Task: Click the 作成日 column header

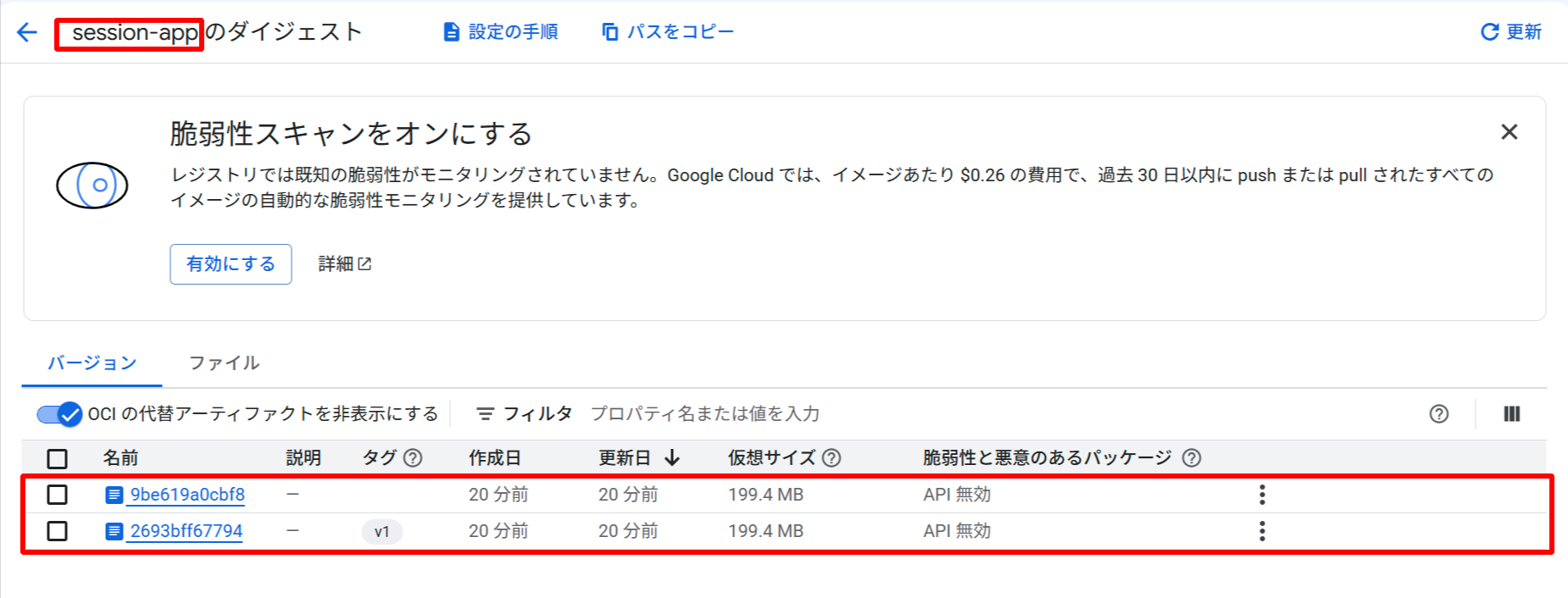Action: (495, 458)
